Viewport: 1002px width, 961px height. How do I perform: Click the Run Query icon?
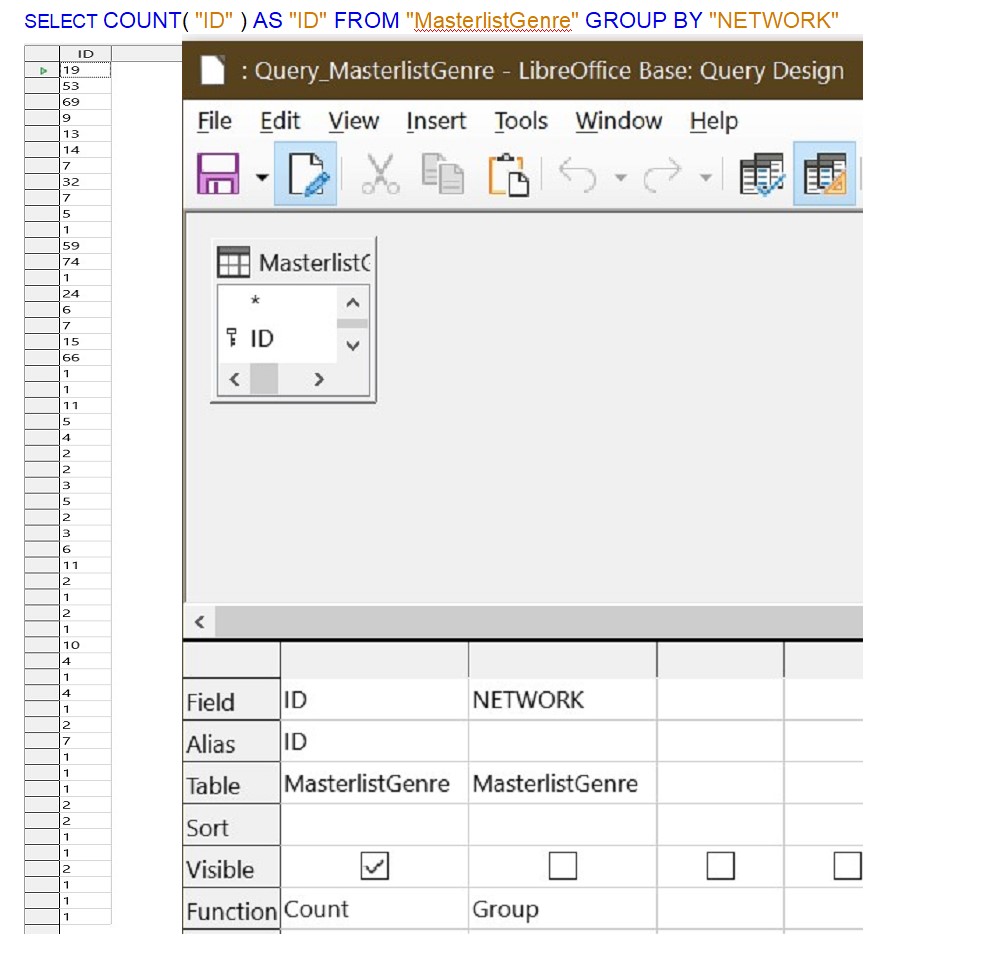click(x=762, y=174)
